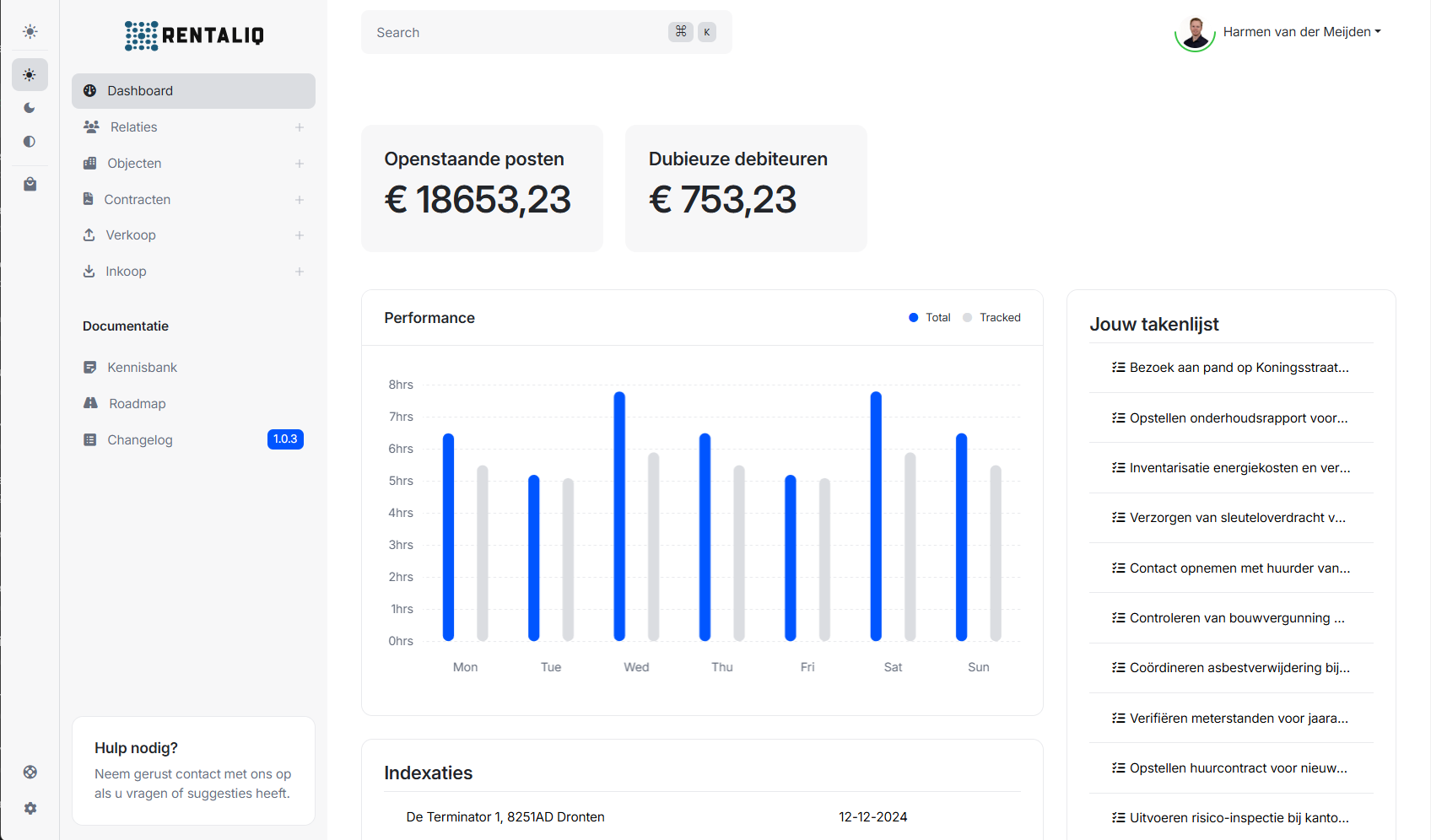Select the light mode sun icon
Image resolution: width=1431 pixels, height=840 pixels.
(x=30, y=75)
